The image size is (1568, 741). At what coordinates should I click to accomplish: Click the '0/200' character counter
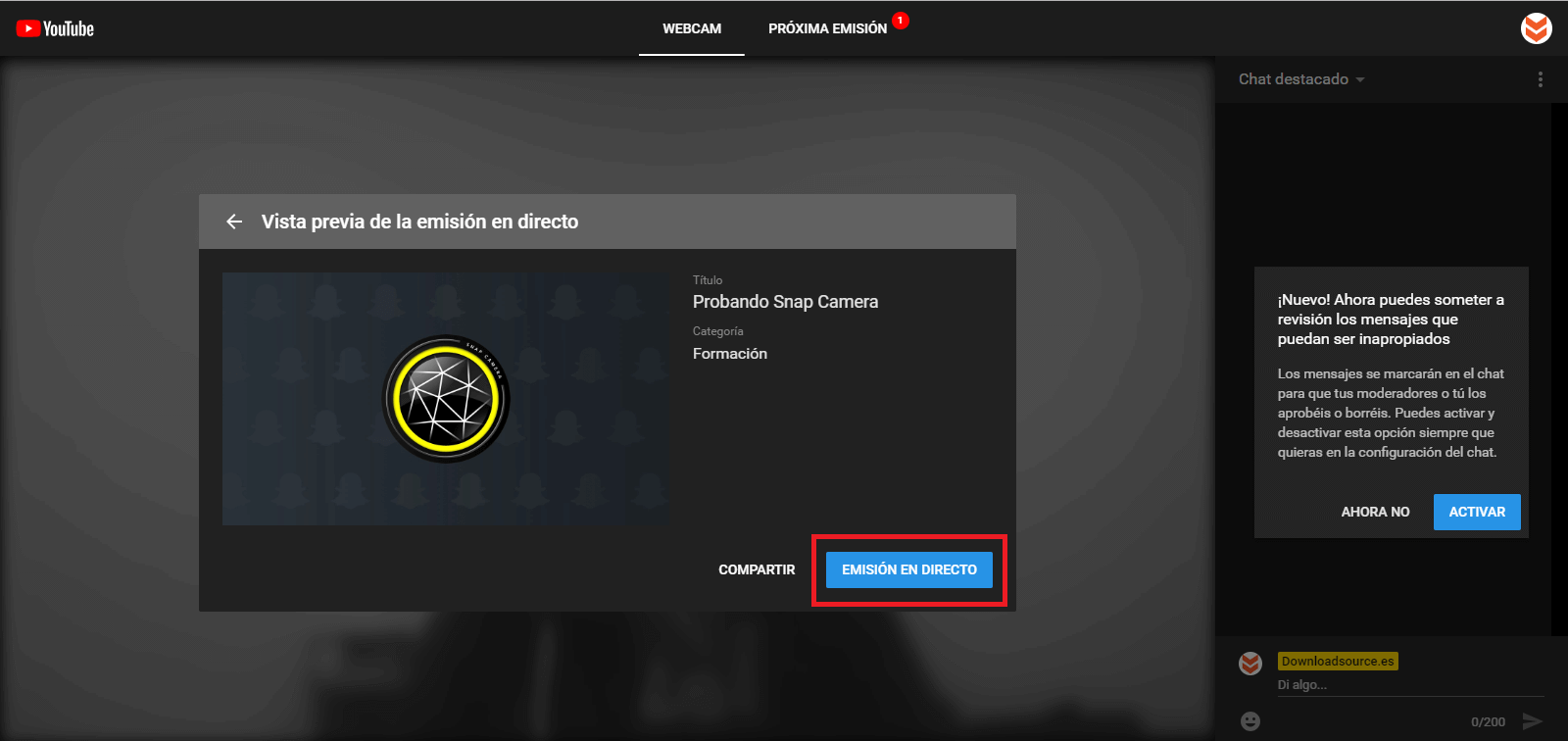pos(1488,722)
